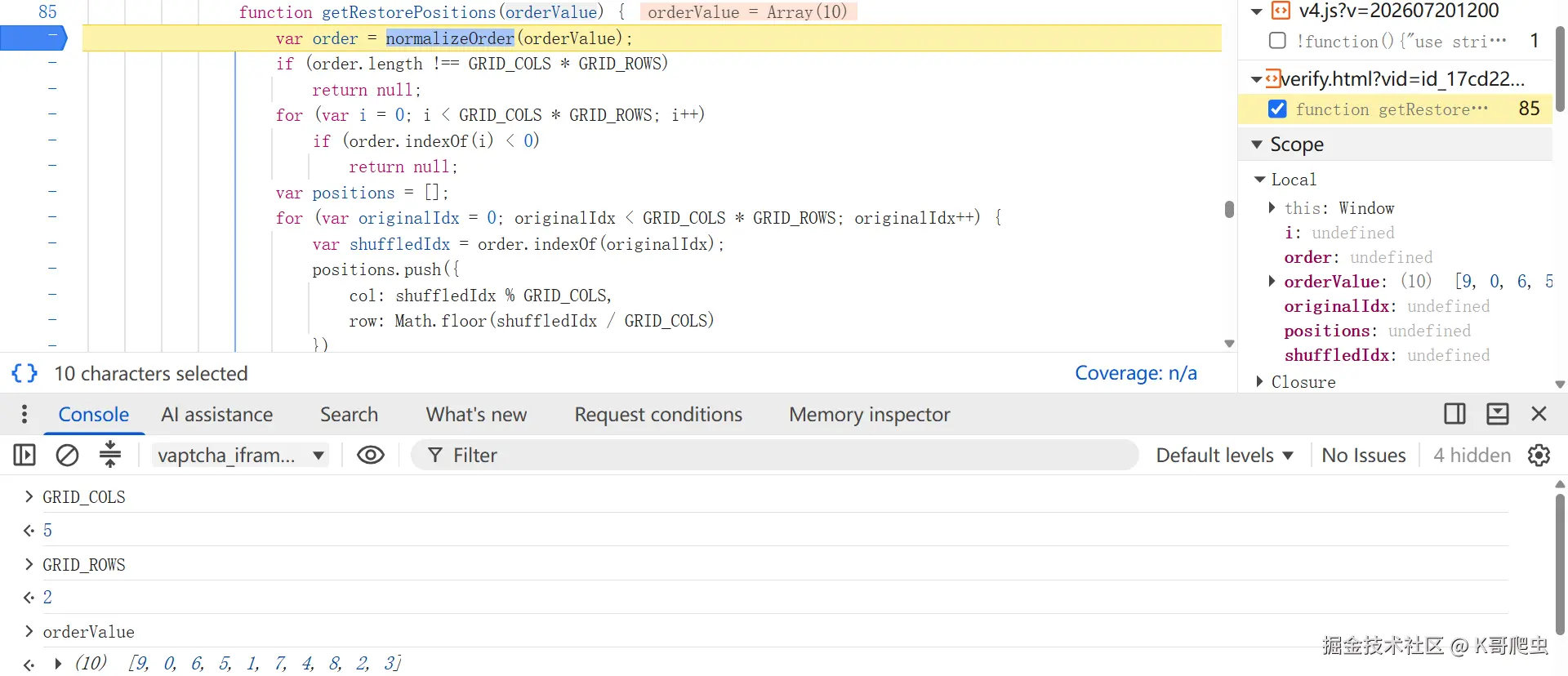1568x676 pixels.
Task: Click the console messages filter-lines icon
Action: [110, 455]
